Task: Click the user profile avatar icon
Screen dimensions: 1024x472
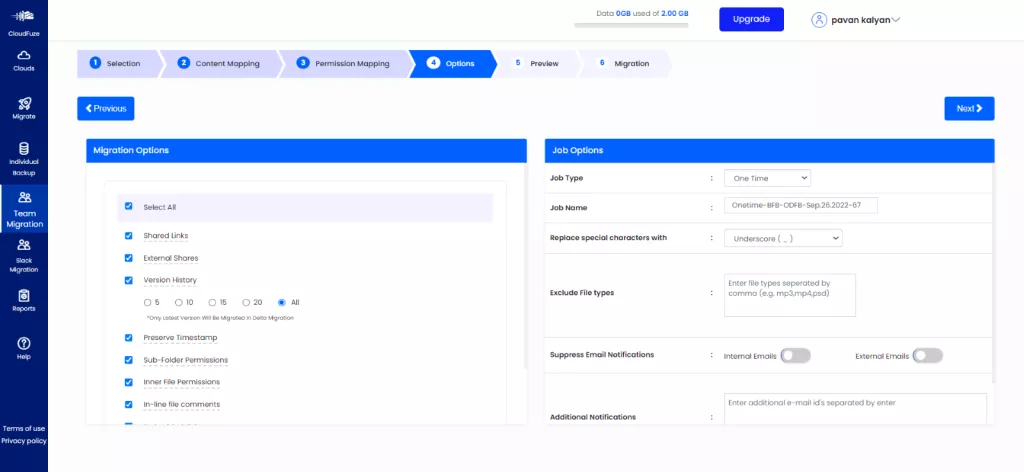Action: click(x=819, y=20)
